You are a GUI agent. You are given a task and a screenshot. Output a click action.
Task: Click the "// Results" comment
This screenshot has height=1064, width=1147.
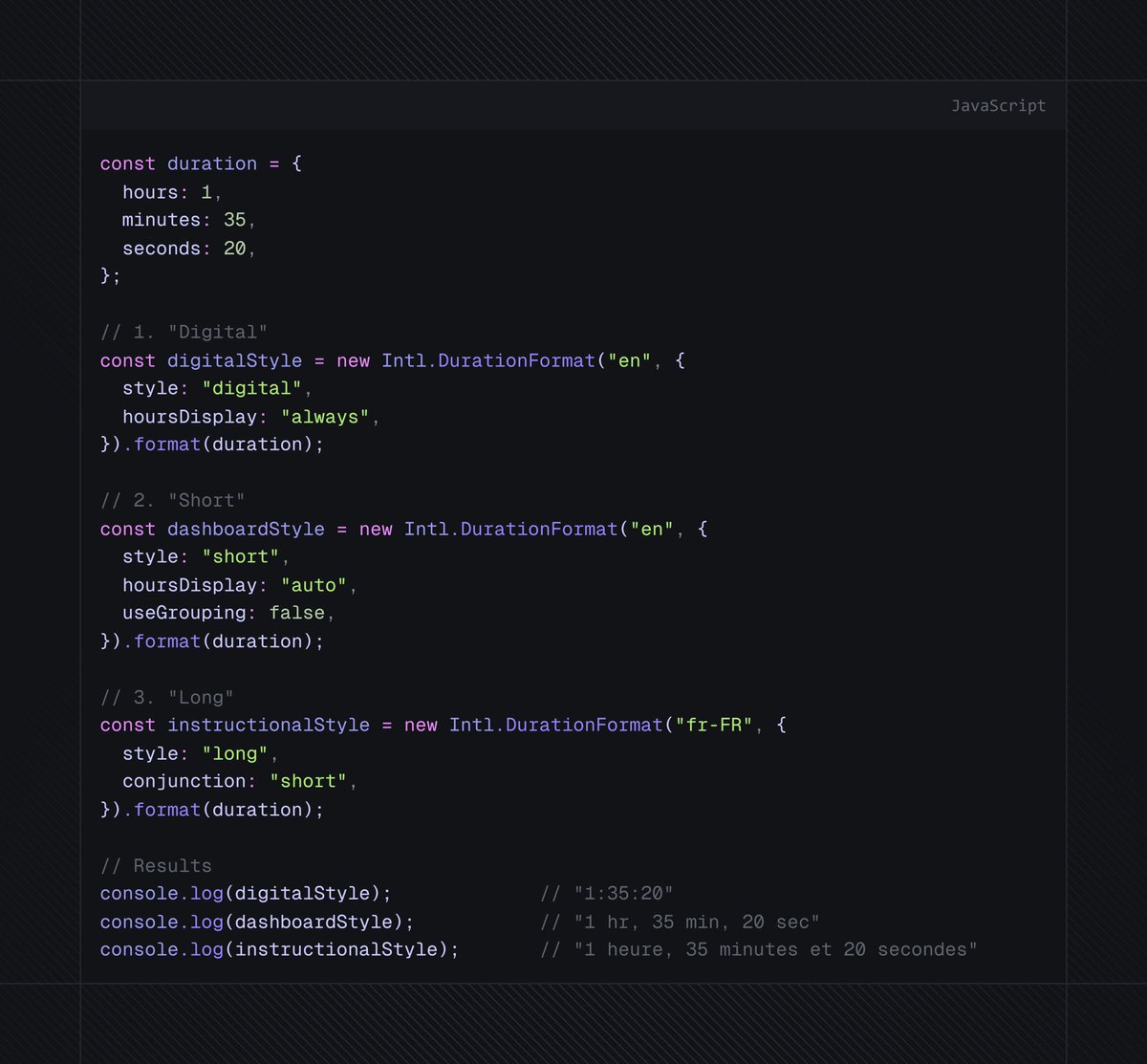156,866
